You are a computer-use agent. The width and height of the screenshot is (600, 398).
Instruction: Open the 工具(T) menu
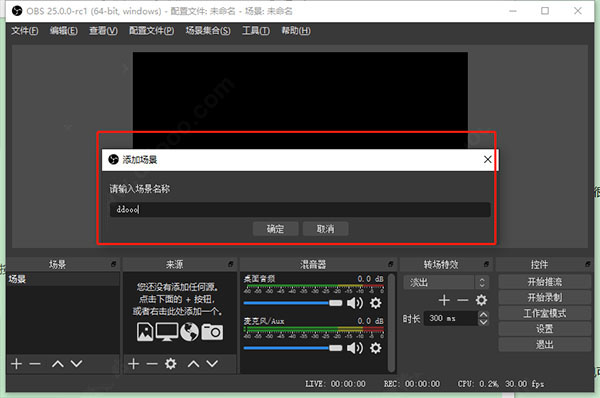coord(256,31)
